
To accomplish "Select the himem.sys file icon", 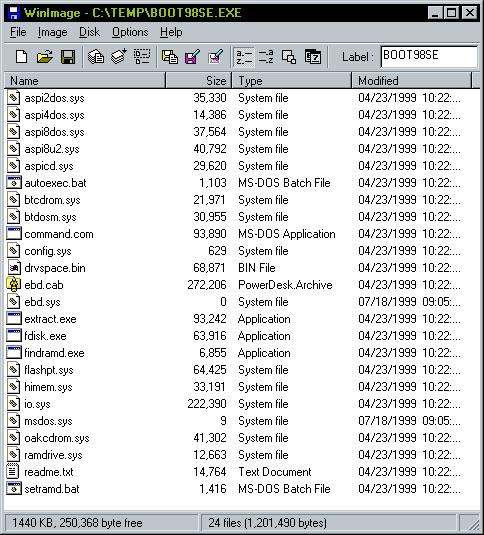I will click(14, 387).
